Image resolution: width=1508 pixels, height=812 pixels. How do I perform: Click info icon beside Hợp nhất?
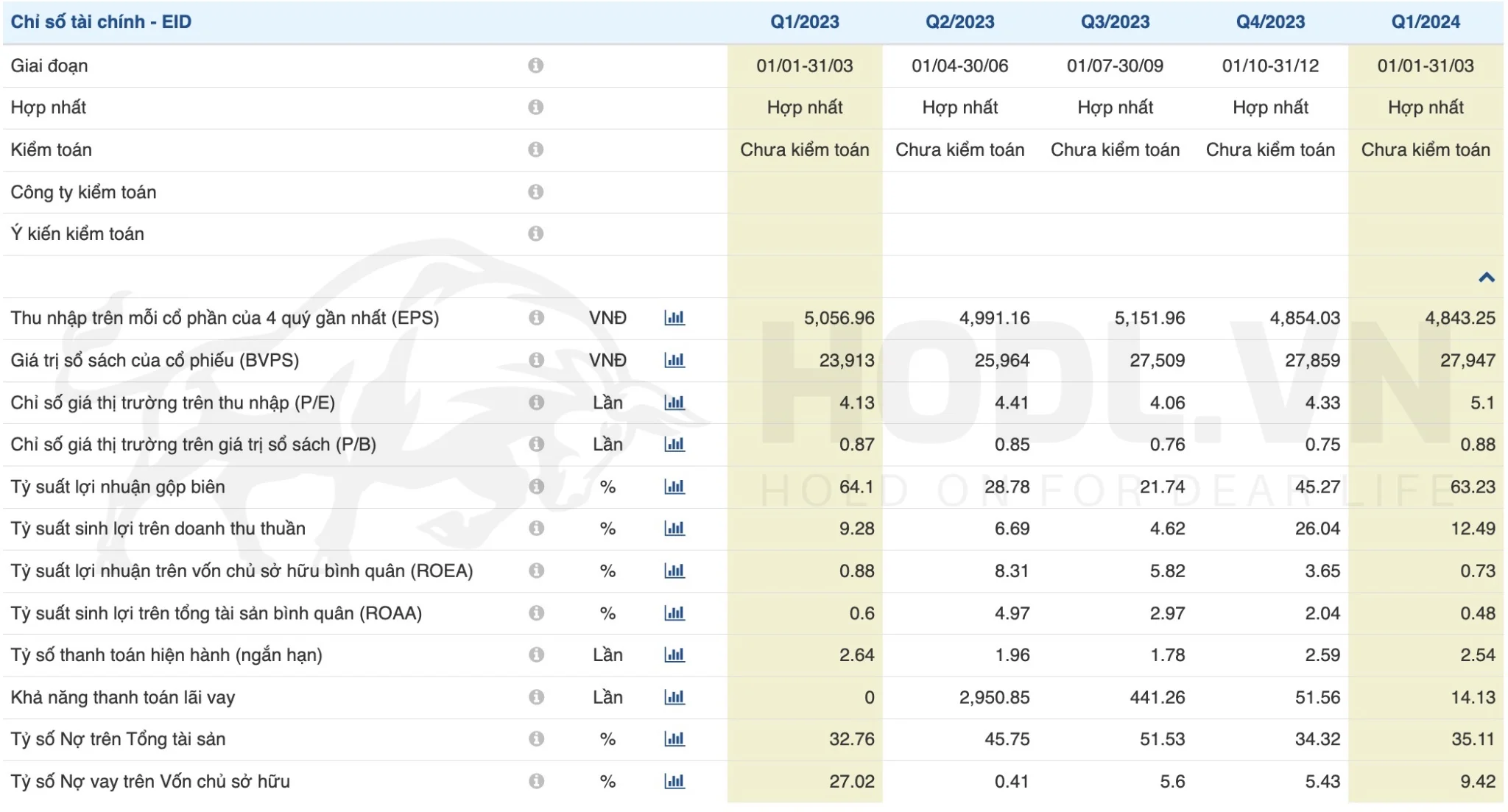coord(536,107)
